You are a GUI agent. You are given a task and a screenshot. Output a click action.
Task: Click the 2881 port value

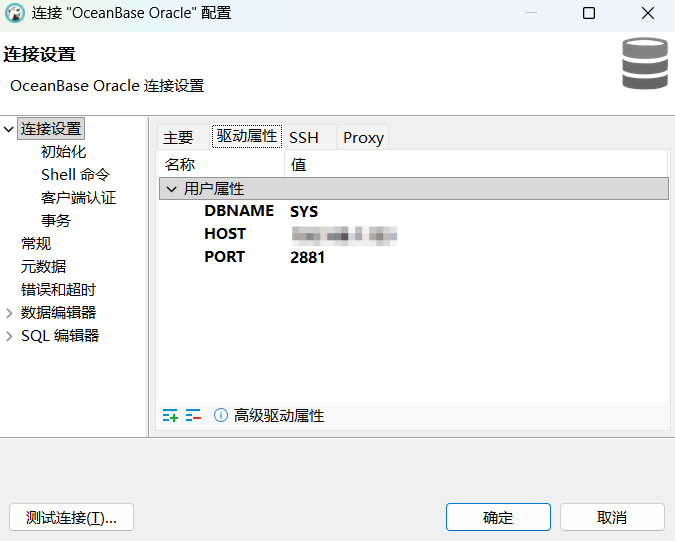pyautogui.click(x=307, y=257)
